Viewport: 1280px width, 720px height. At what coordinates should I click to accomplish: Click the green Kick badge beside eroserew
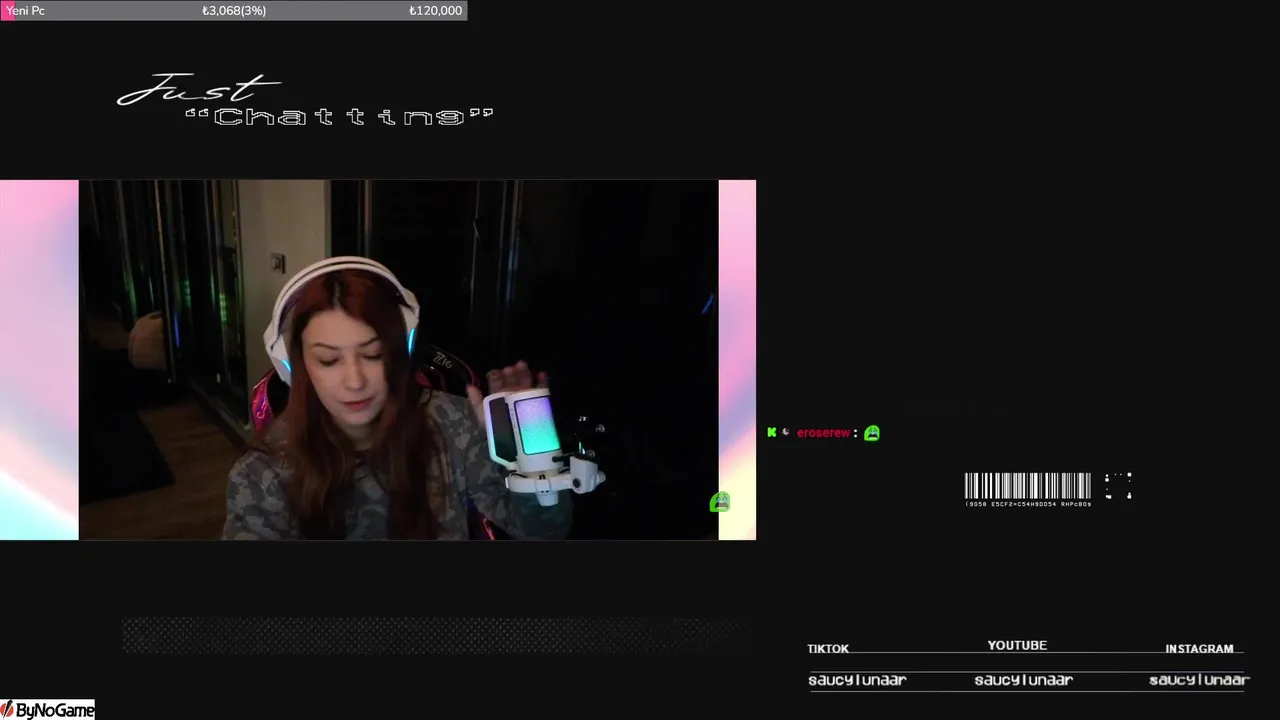tap(771, 433)
